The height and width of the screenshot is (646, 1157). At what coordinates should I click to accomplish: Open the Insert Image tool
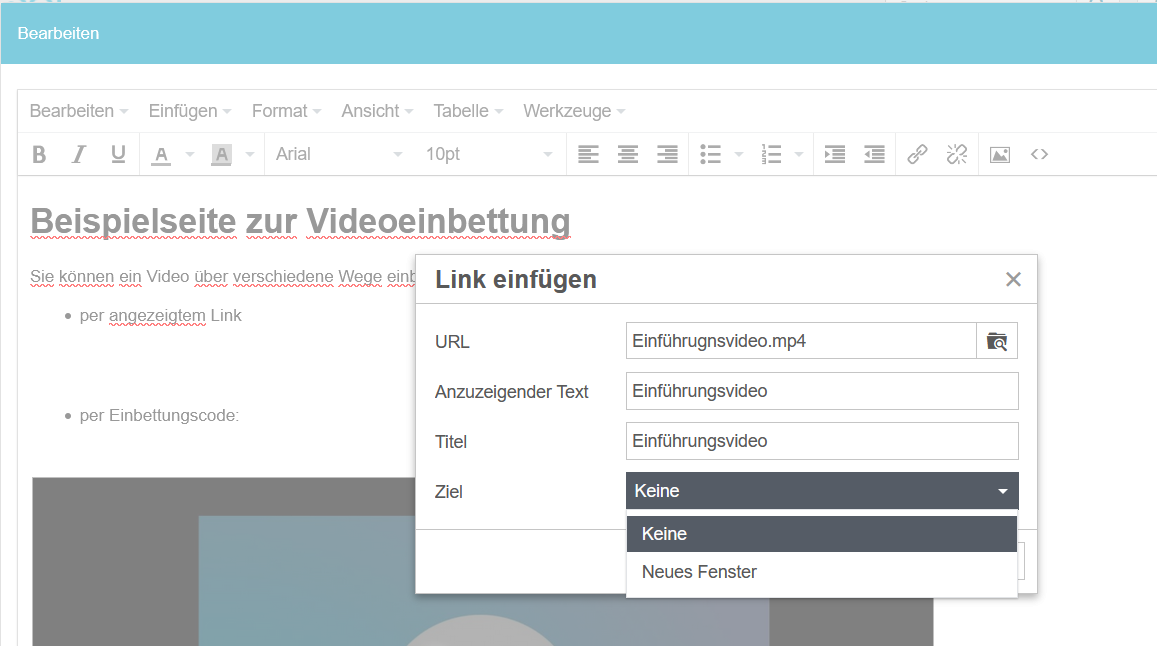[x=999, y=154]
